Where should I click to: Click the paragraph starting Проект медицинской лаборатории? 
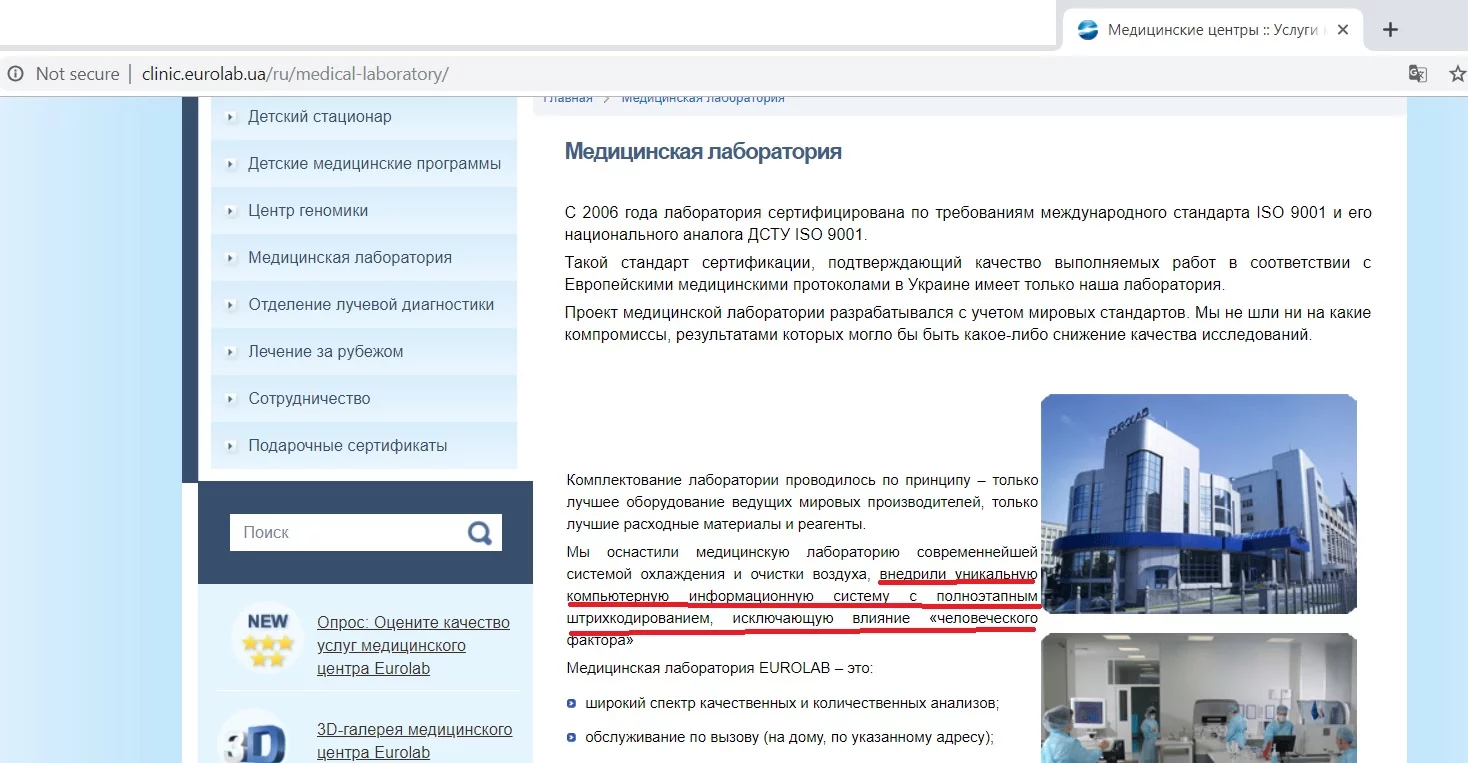[968, 324]
